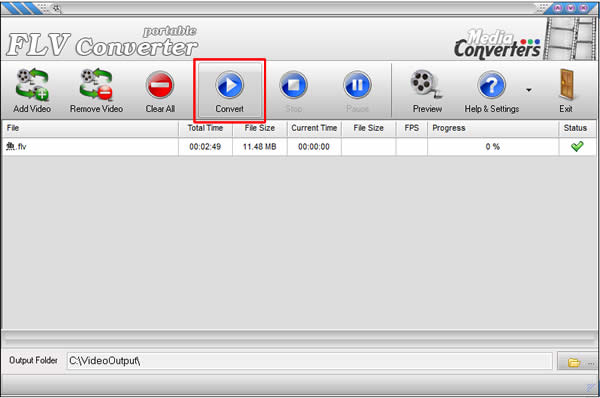Click the 11.48 MB file size cell
Image resolution: width=600 pixels, height=398 pixels.
259,147
